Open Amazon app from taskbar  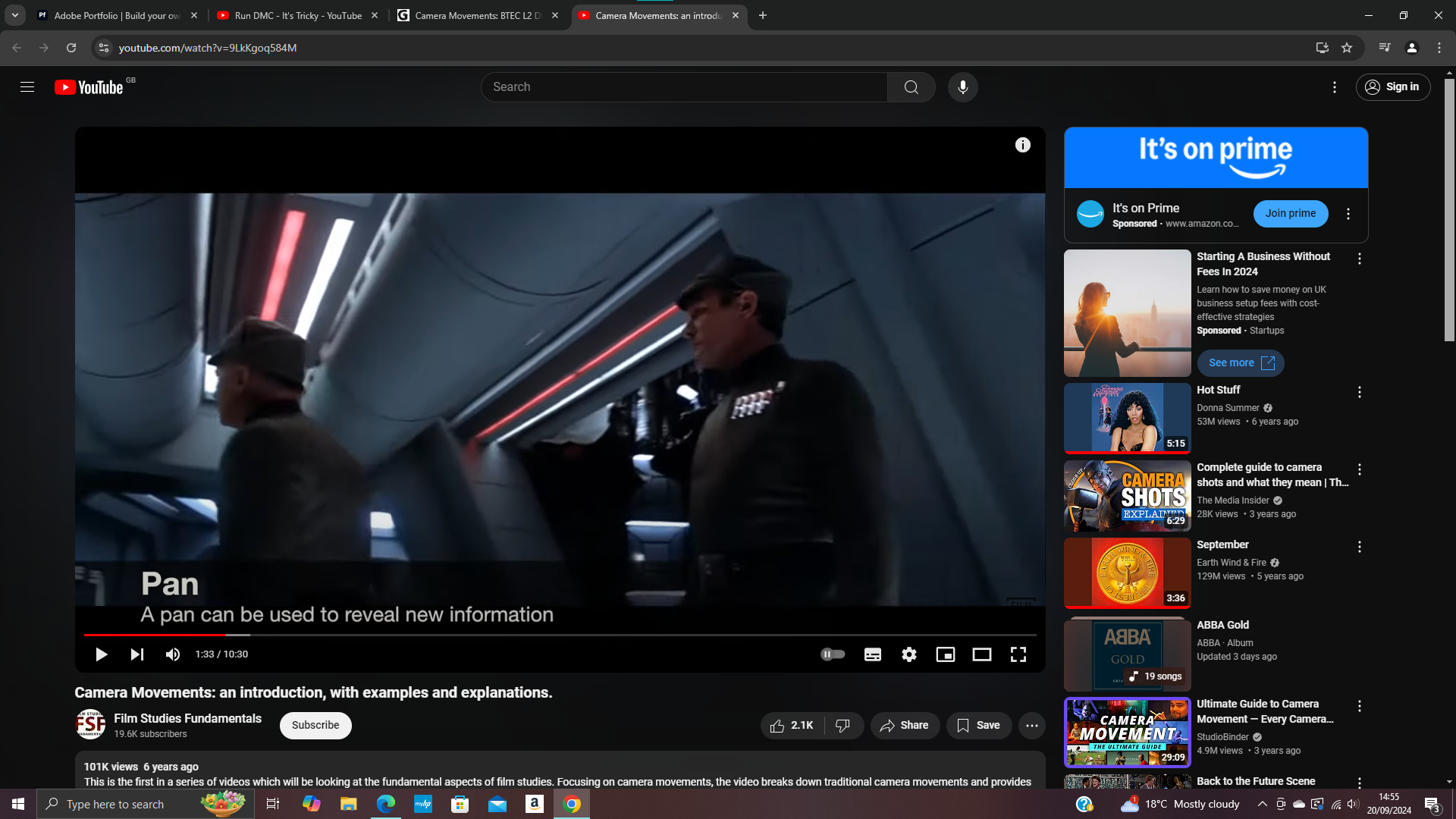535,804
